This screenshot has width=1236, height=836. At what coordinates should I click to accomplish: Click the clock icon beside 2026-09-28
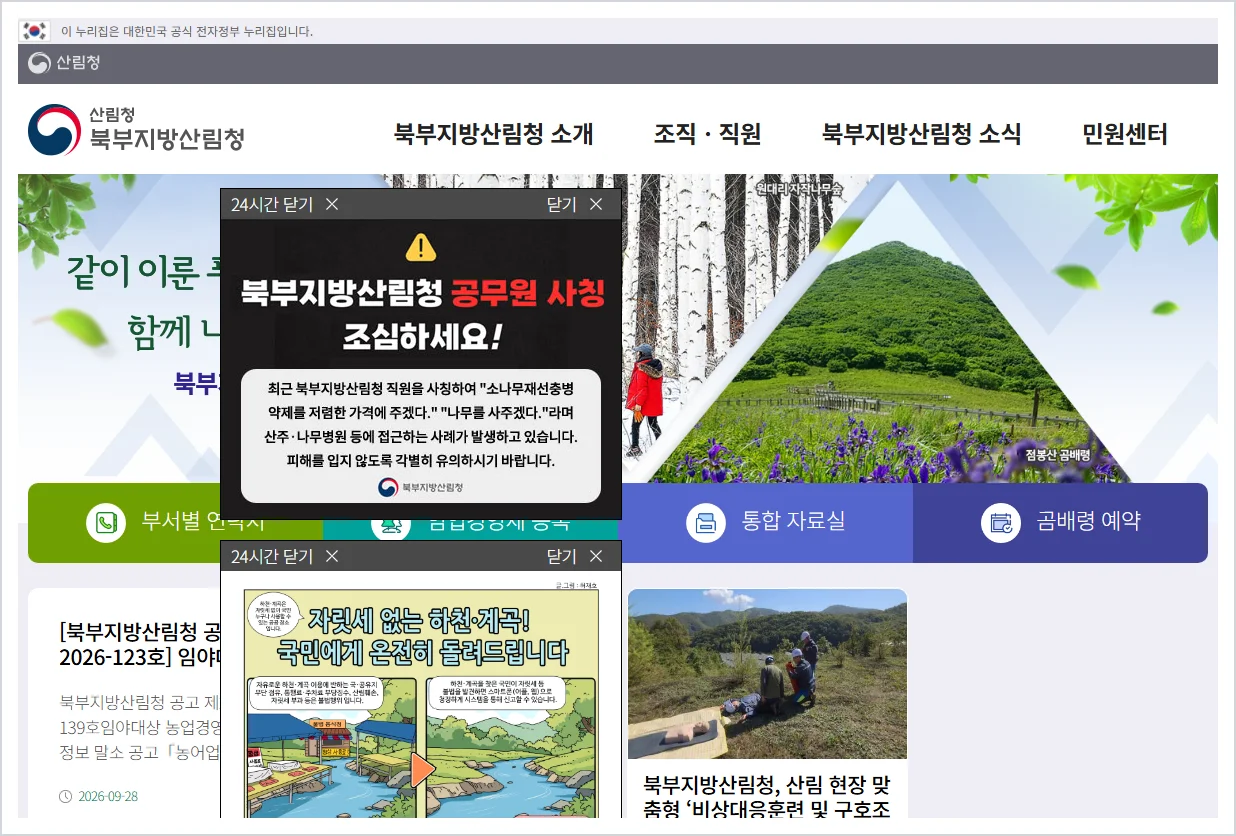tap(66, 797)
